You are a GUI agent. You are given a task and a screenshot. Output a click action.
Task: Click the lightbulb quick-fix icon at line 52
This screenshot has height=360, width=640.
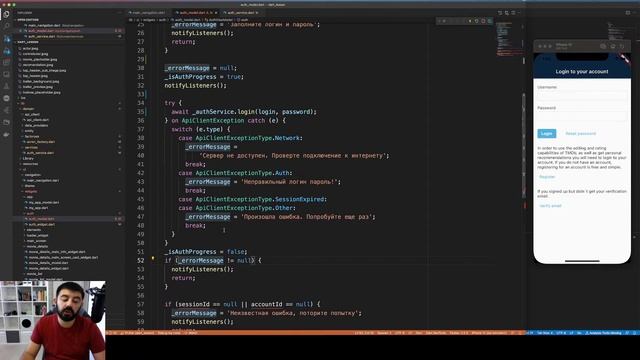[153, 258]
